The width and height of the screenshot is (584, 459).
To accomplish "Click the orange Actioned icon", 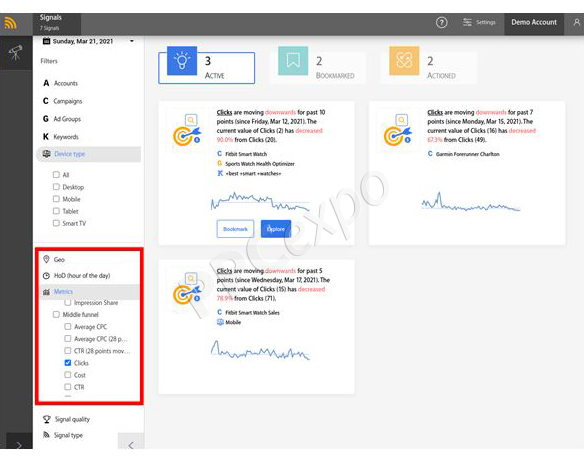I will (x=404, y=61).
